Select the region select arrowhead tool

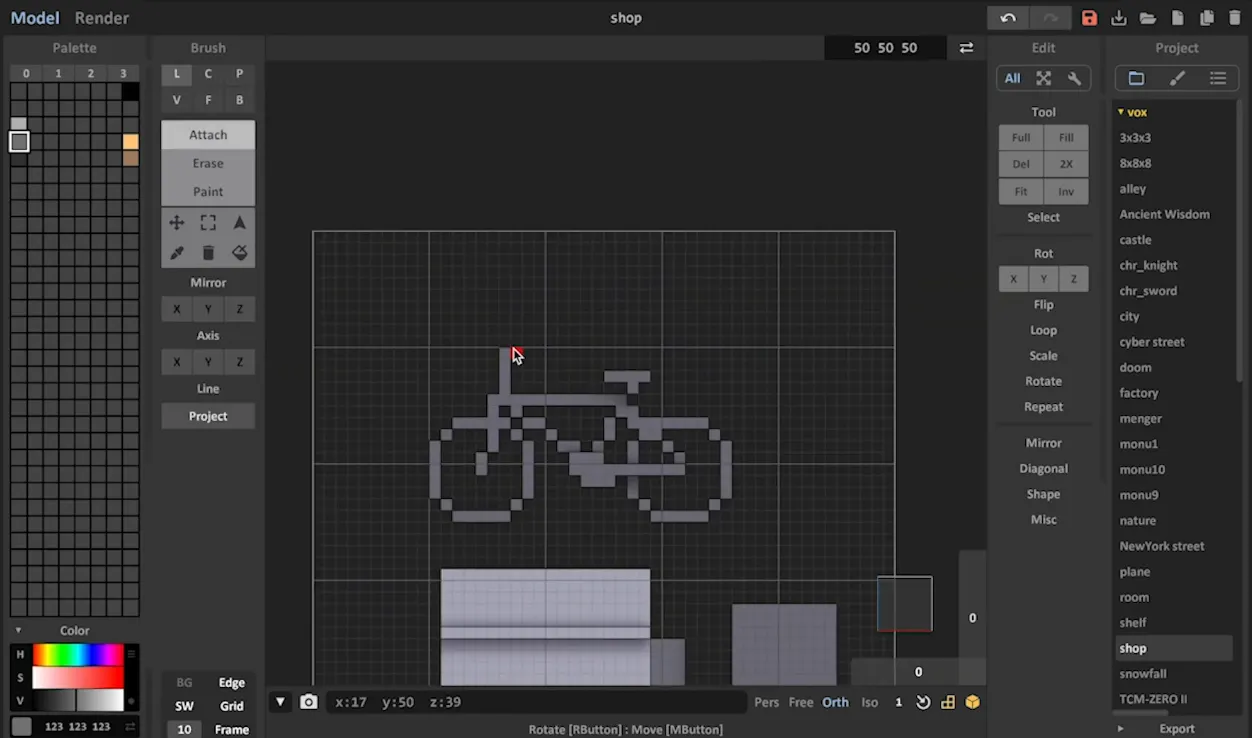click(x=240, y=223)
